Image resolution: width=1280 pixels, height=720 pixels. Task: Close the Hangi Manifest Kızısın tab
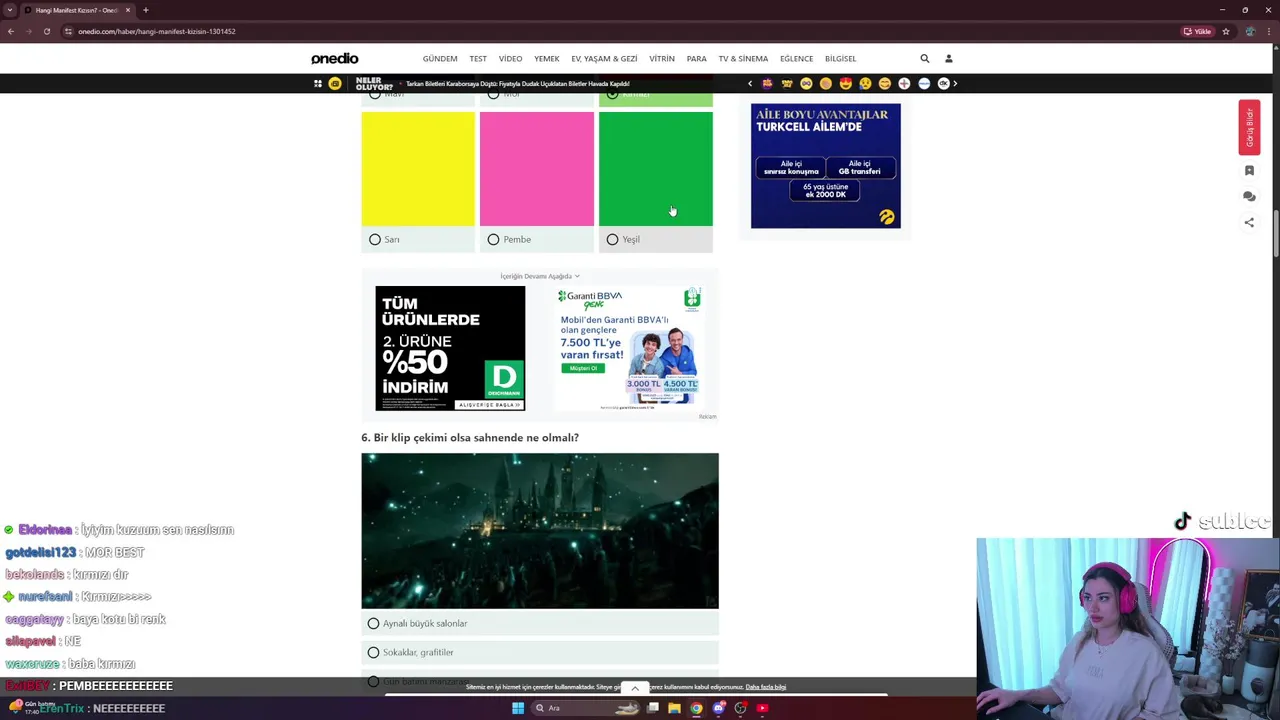click(x=128, y=10)
